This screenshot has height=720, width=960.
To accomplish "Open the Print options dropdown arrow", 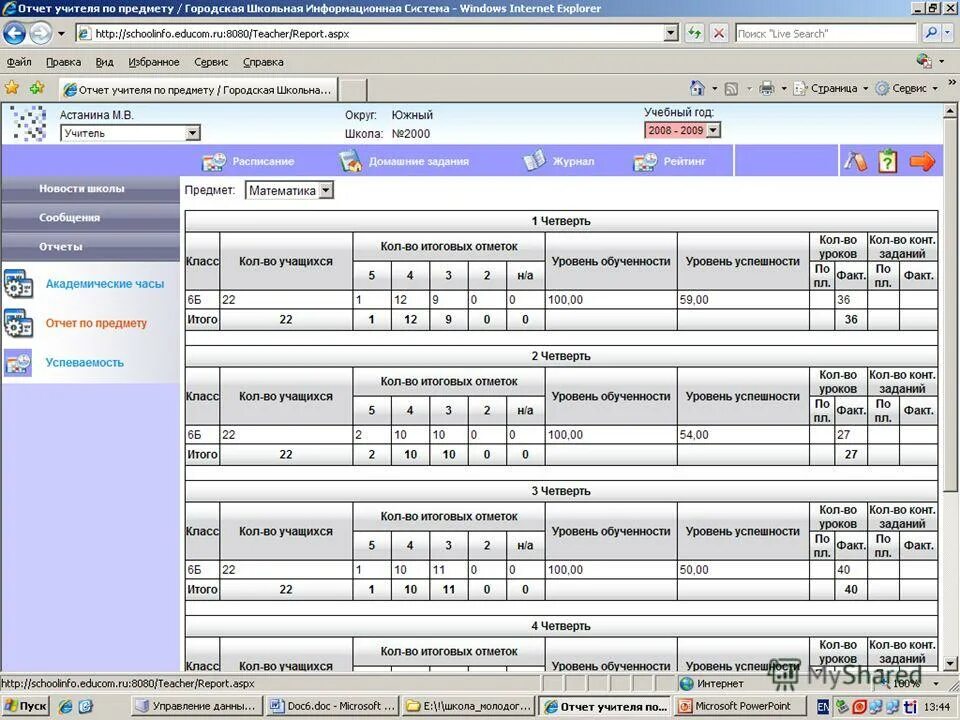I will tap(784, 89).
